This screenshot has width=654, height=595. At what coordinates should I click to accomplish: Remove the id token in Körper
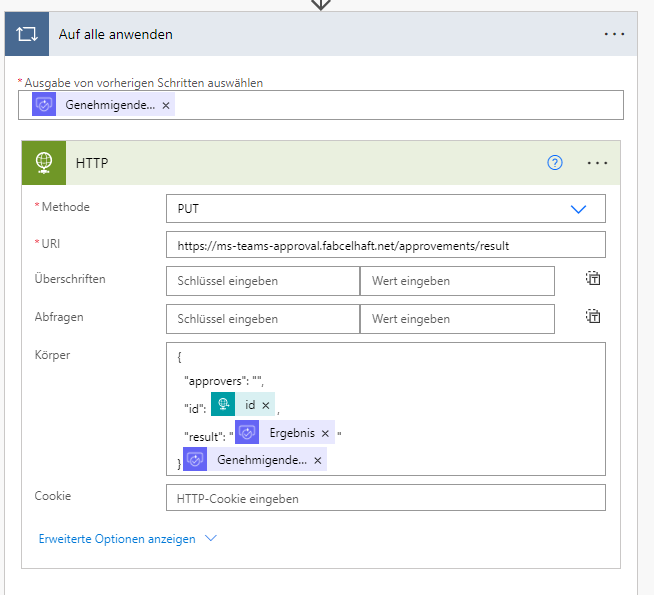[265, 405]
